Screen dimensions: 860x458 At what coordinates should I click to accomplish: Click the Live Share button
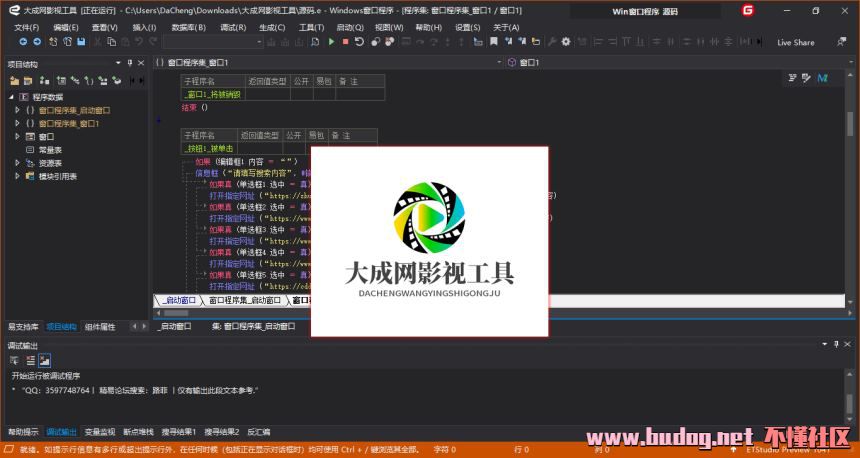(x=795, y=42)
